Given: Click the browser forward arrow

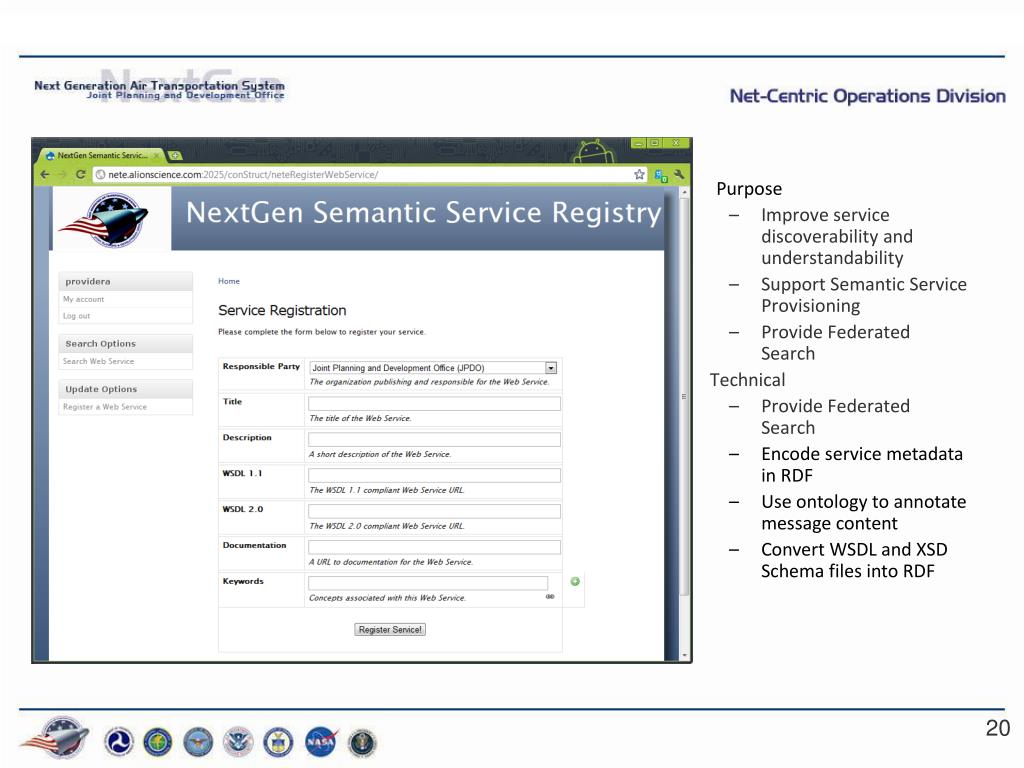Looking at the screenshot, I should pos(63,174).
